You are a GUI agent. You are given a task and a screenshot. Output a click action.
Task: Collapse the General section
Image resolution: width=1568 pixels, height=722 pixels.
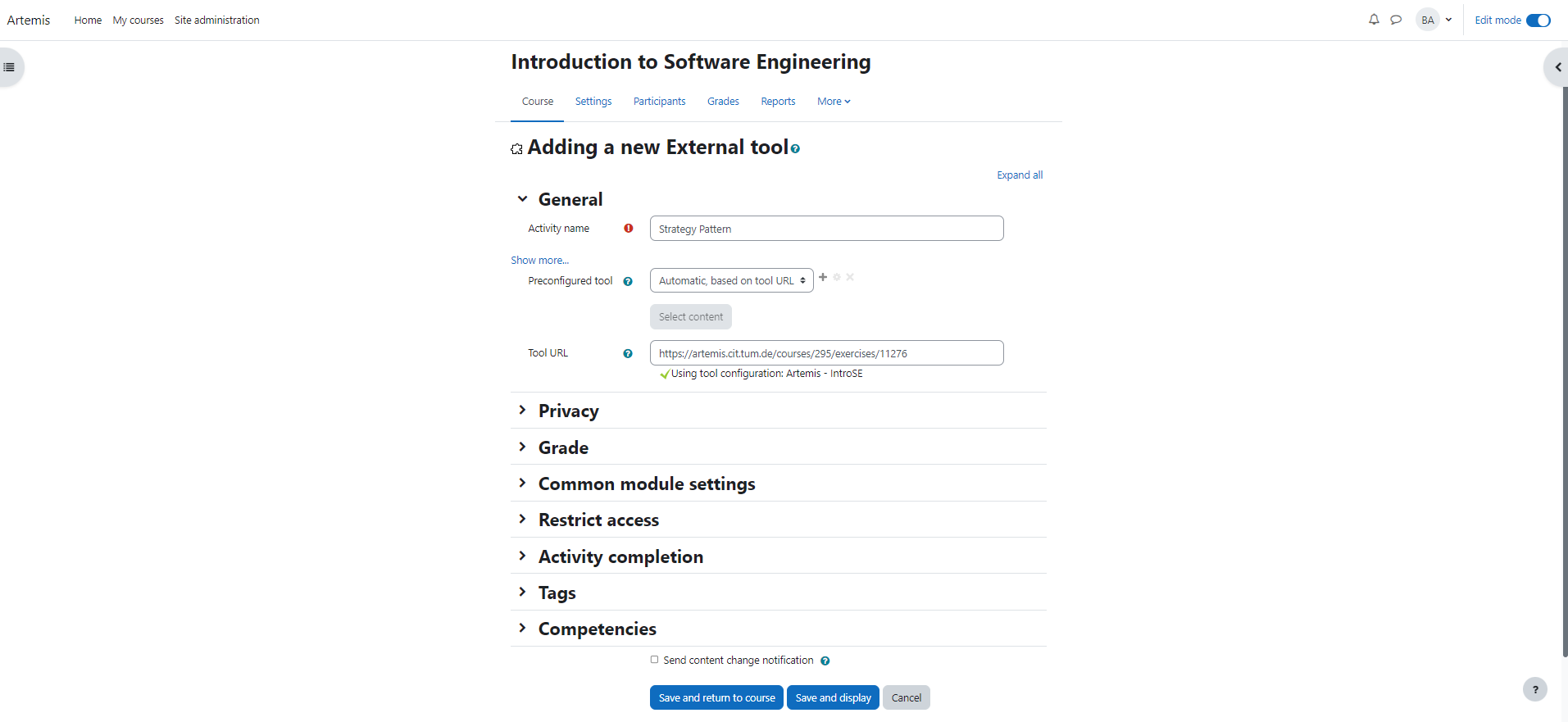pos(522,199)
